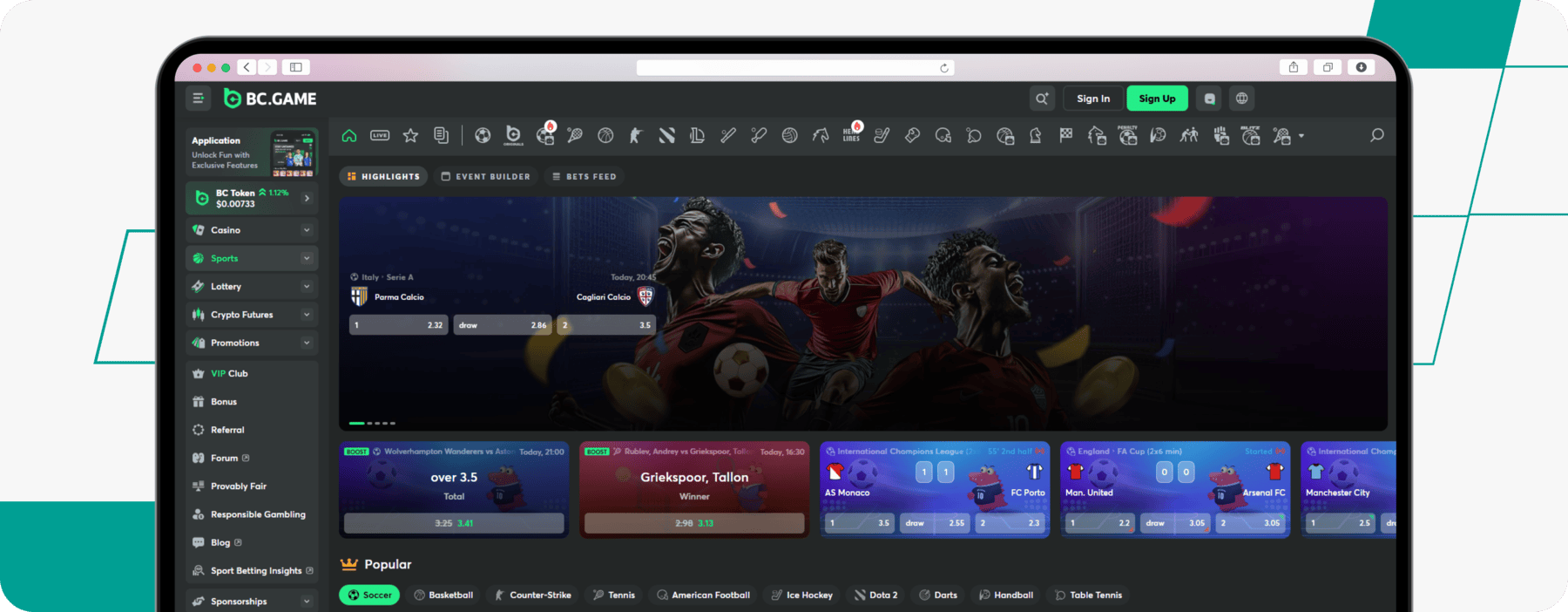Select the Soccer ball icon in sports bar
The width and height of the screenshot is (1568, 612).
click(x=483, y=135)
